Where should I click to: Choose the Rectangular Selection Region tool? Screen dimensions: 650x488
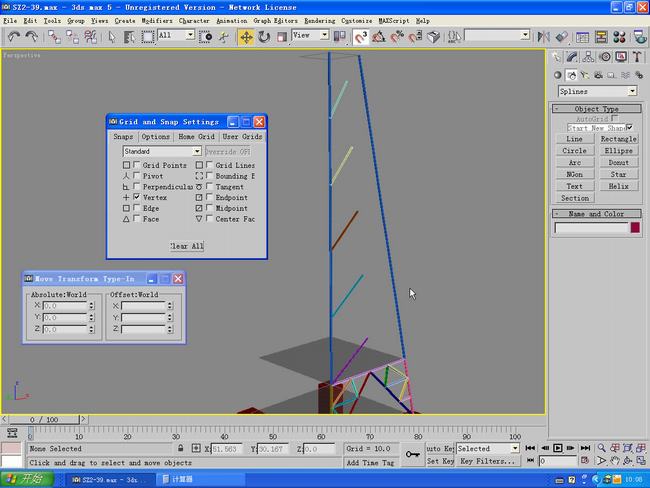148,37
